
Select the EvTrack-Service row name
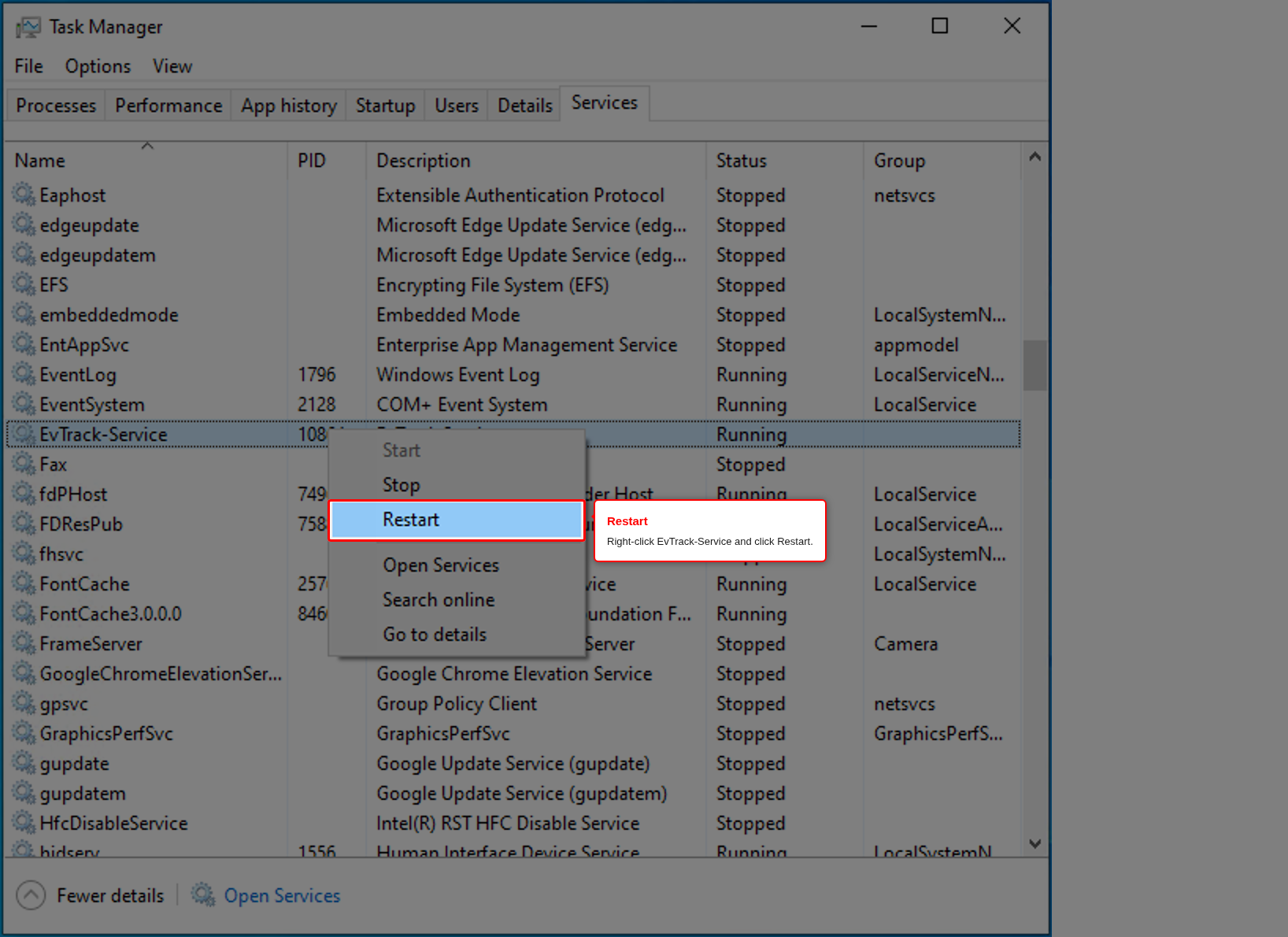[103, 435]
